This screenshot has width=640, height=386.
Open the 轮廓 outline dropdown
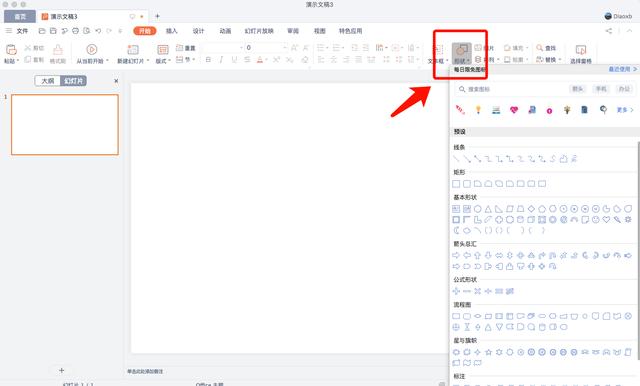coord(516,60)
